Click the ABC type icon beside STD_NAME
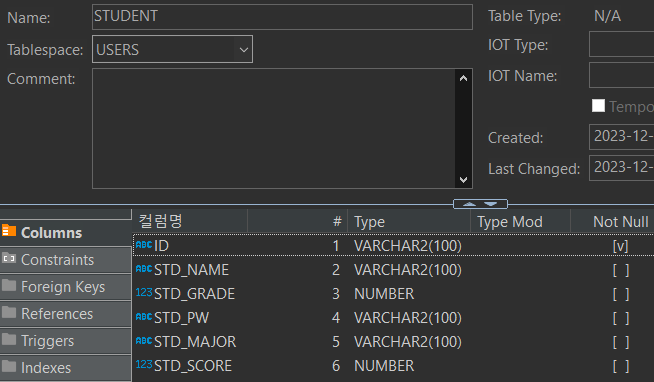 144,269
